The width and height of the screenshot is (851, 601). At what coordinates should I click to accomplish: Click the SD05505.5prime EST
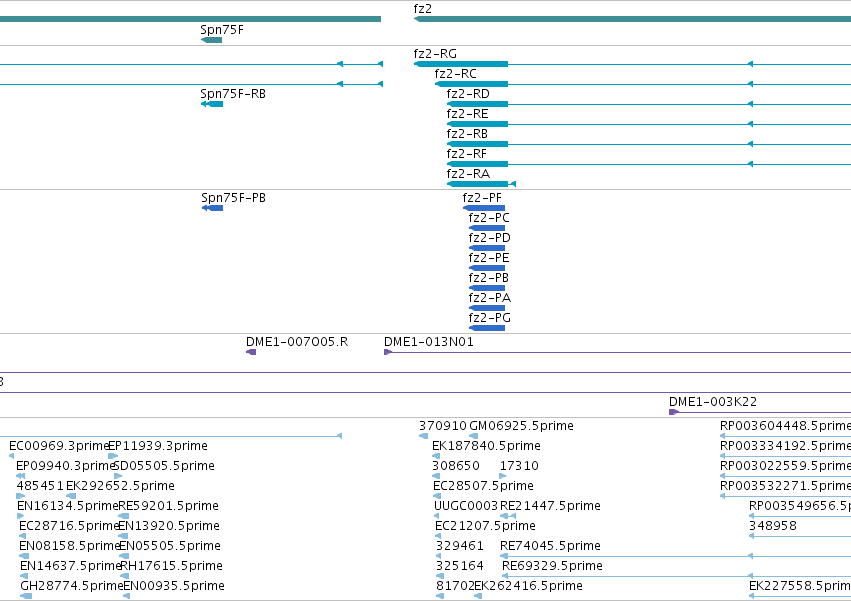tap(118, 477)
